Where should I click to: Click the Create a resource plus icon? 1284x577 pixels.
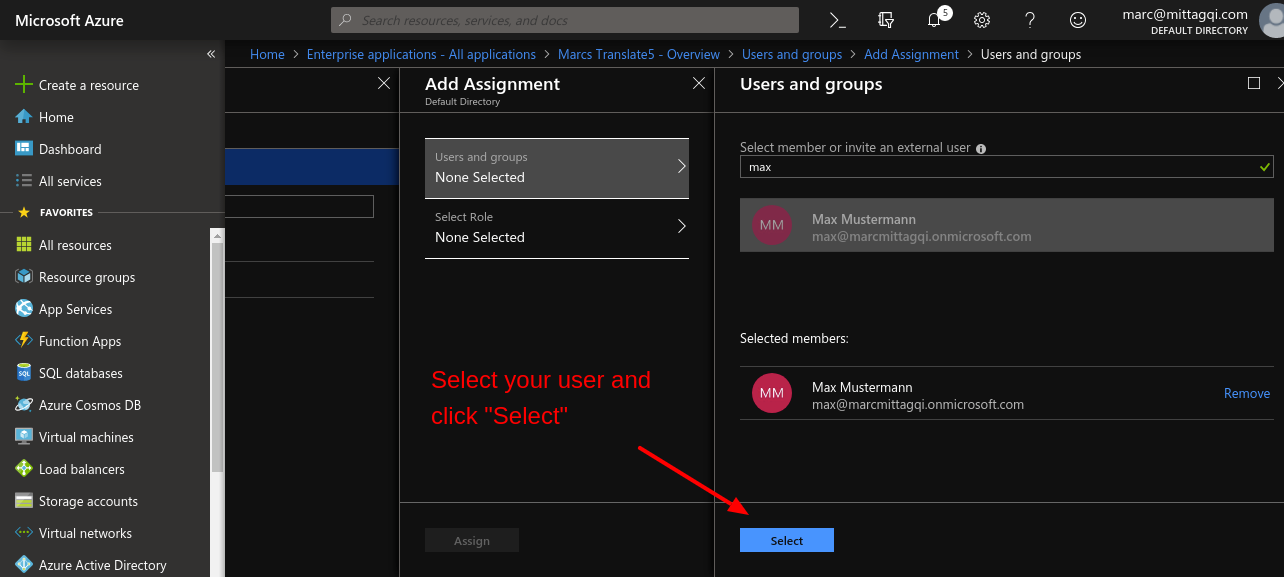[x=24, y=85]
